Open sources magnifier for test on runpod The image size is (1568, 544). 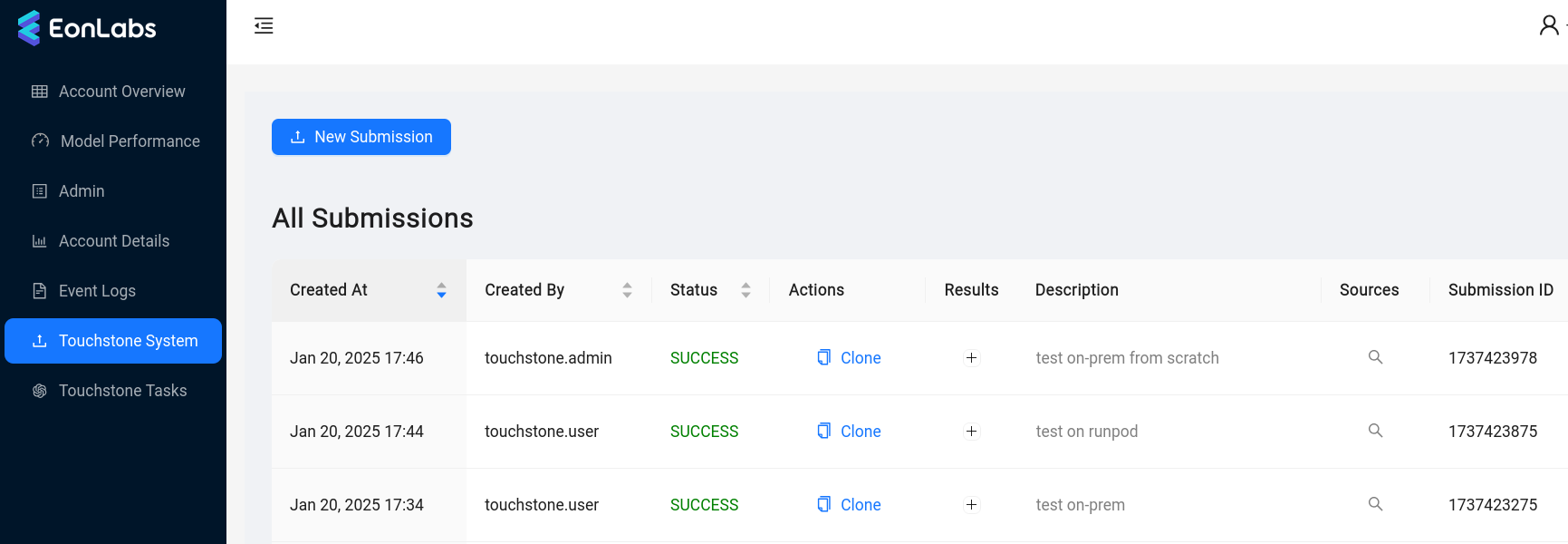[1375, 431]
